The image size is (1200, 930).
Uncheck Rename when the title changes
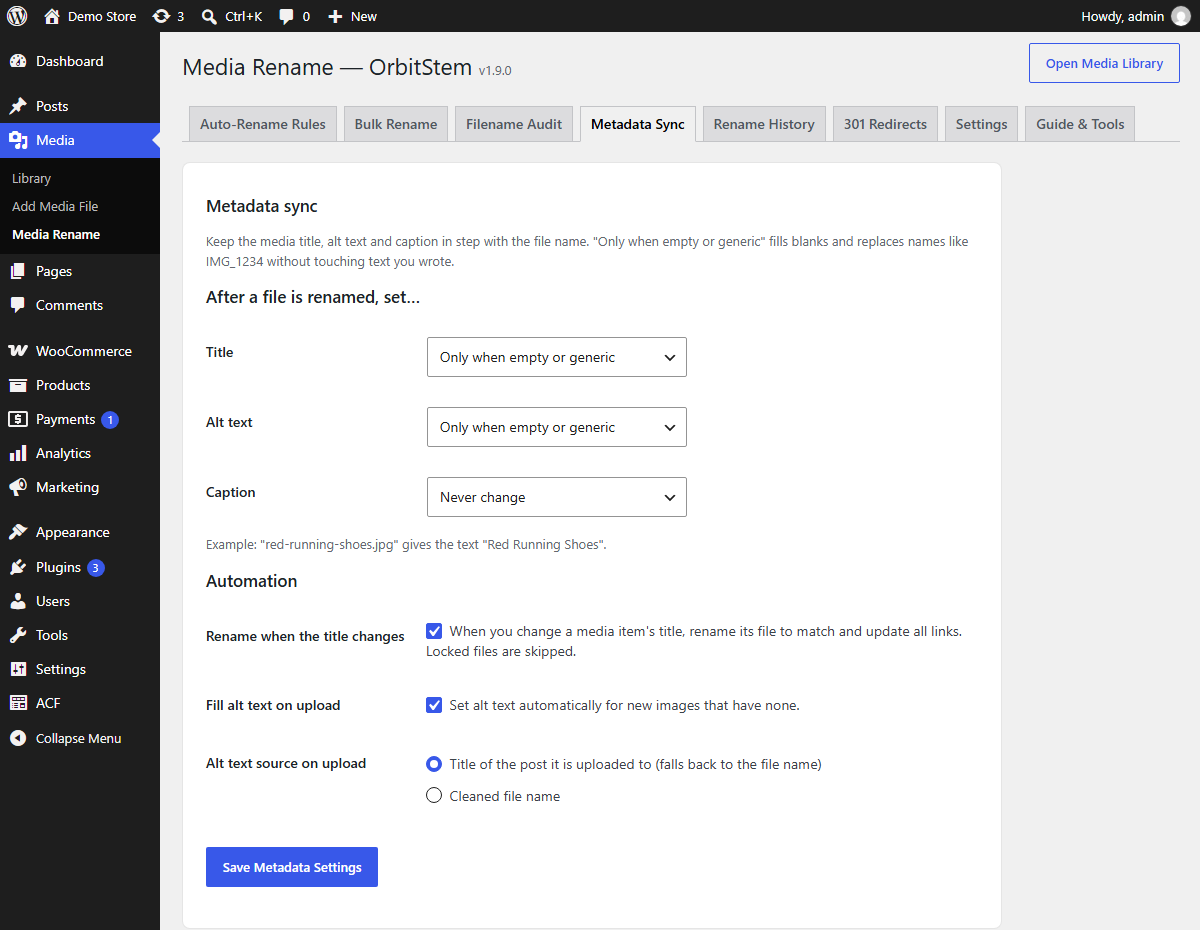[434, 631]
